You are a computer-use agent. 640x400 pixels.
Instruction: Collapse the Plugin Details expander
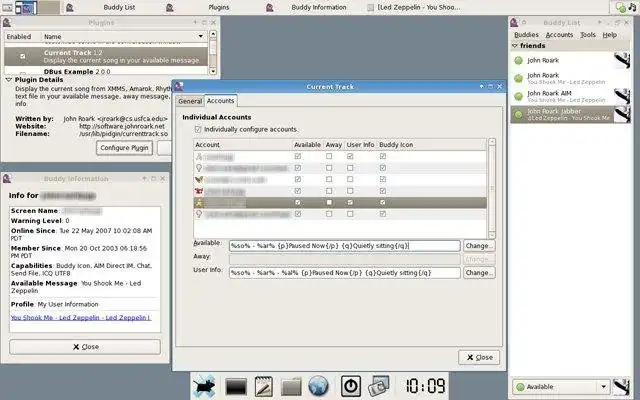coord(9,80)
